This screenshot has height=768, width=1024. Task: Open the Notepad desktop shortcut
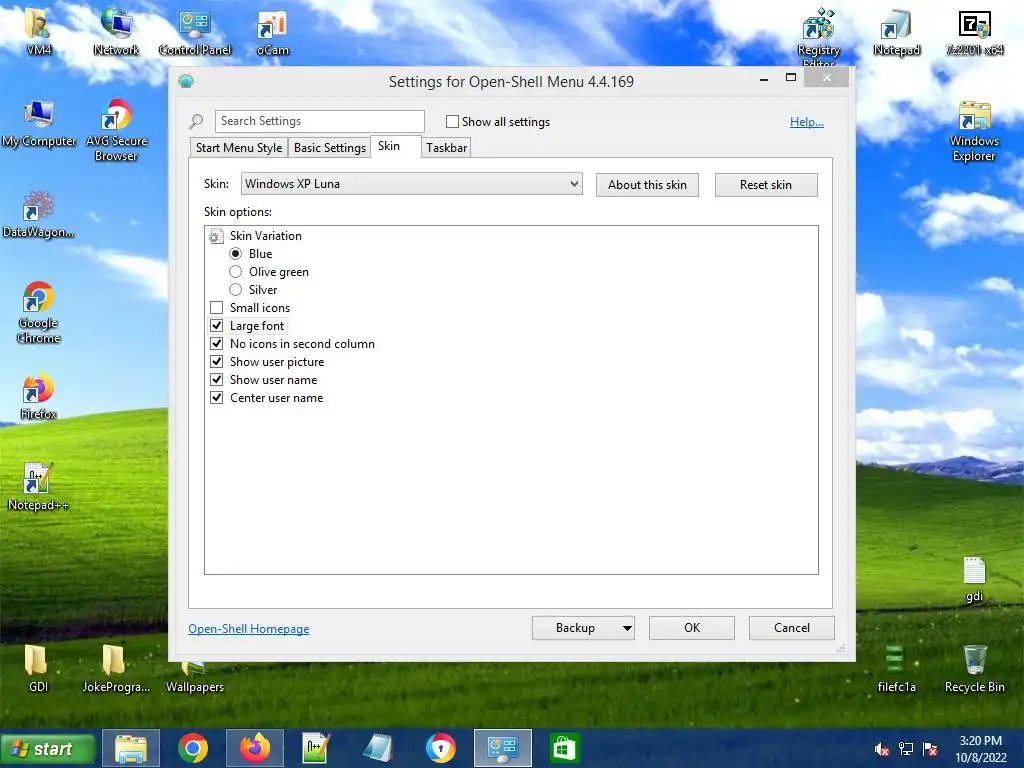click(896, 31)
